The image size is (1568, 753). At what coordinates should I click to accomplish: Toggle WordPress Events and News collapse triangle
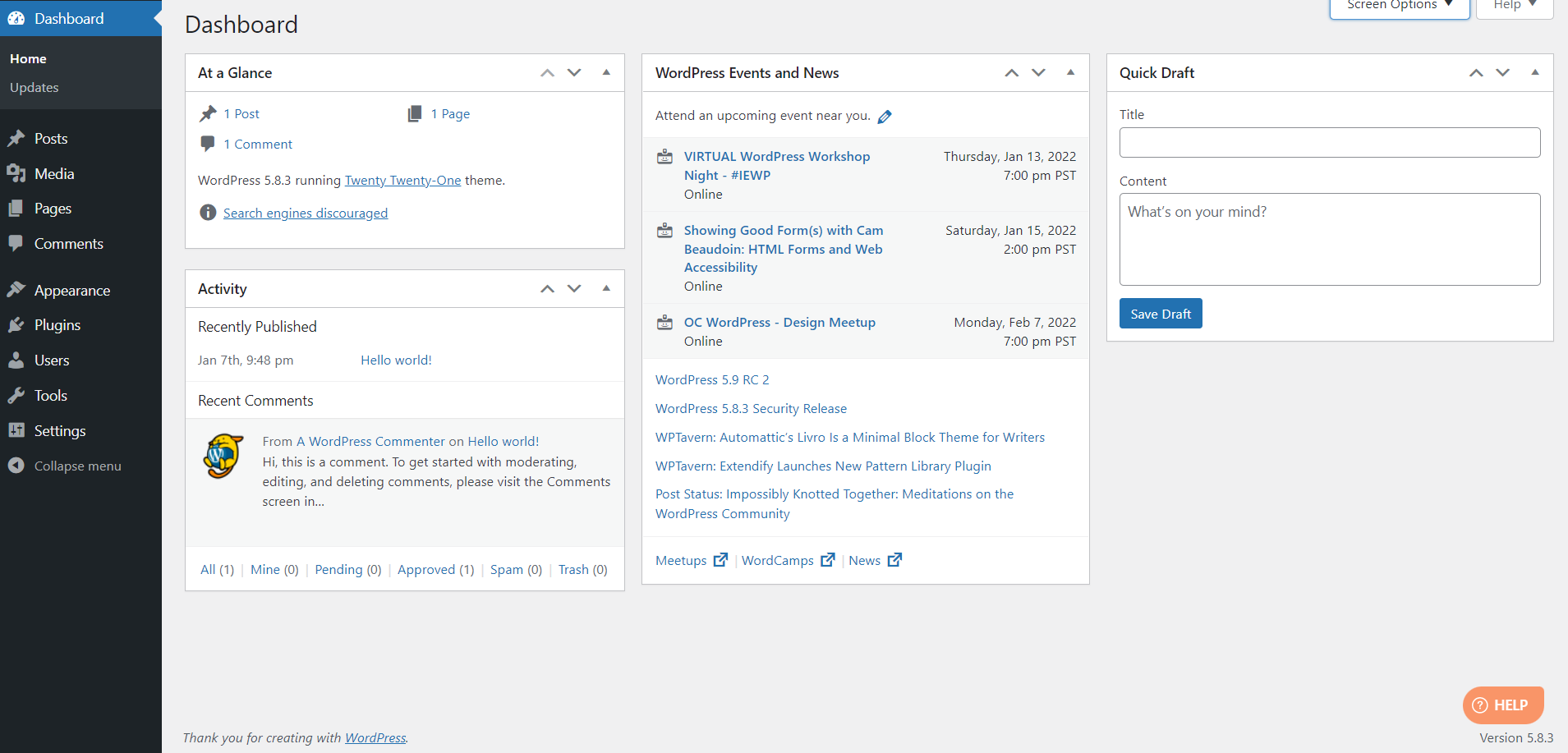click(1070, 73)
